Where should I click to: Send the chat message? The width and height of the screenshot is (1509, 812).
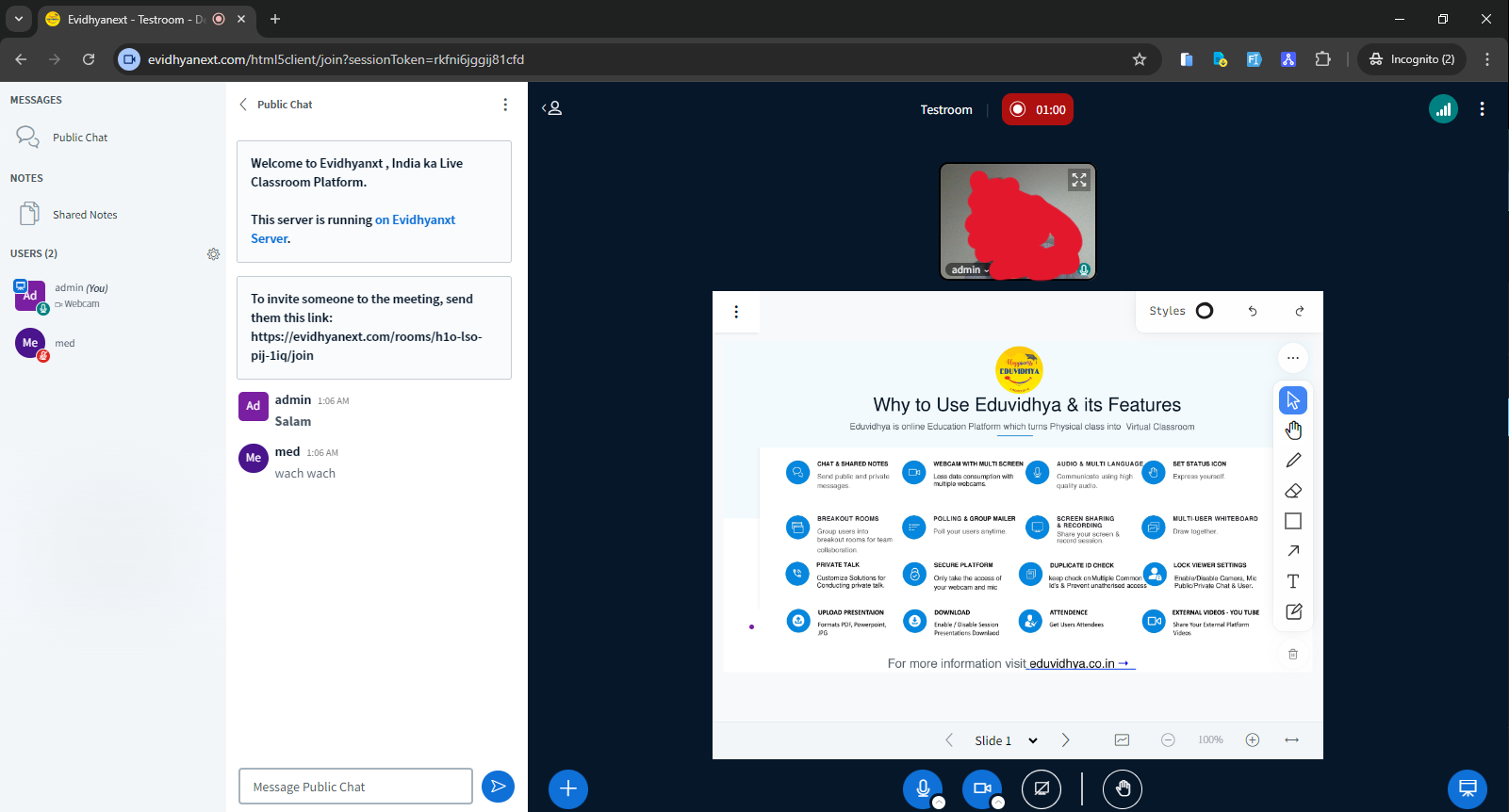(498, 787)
